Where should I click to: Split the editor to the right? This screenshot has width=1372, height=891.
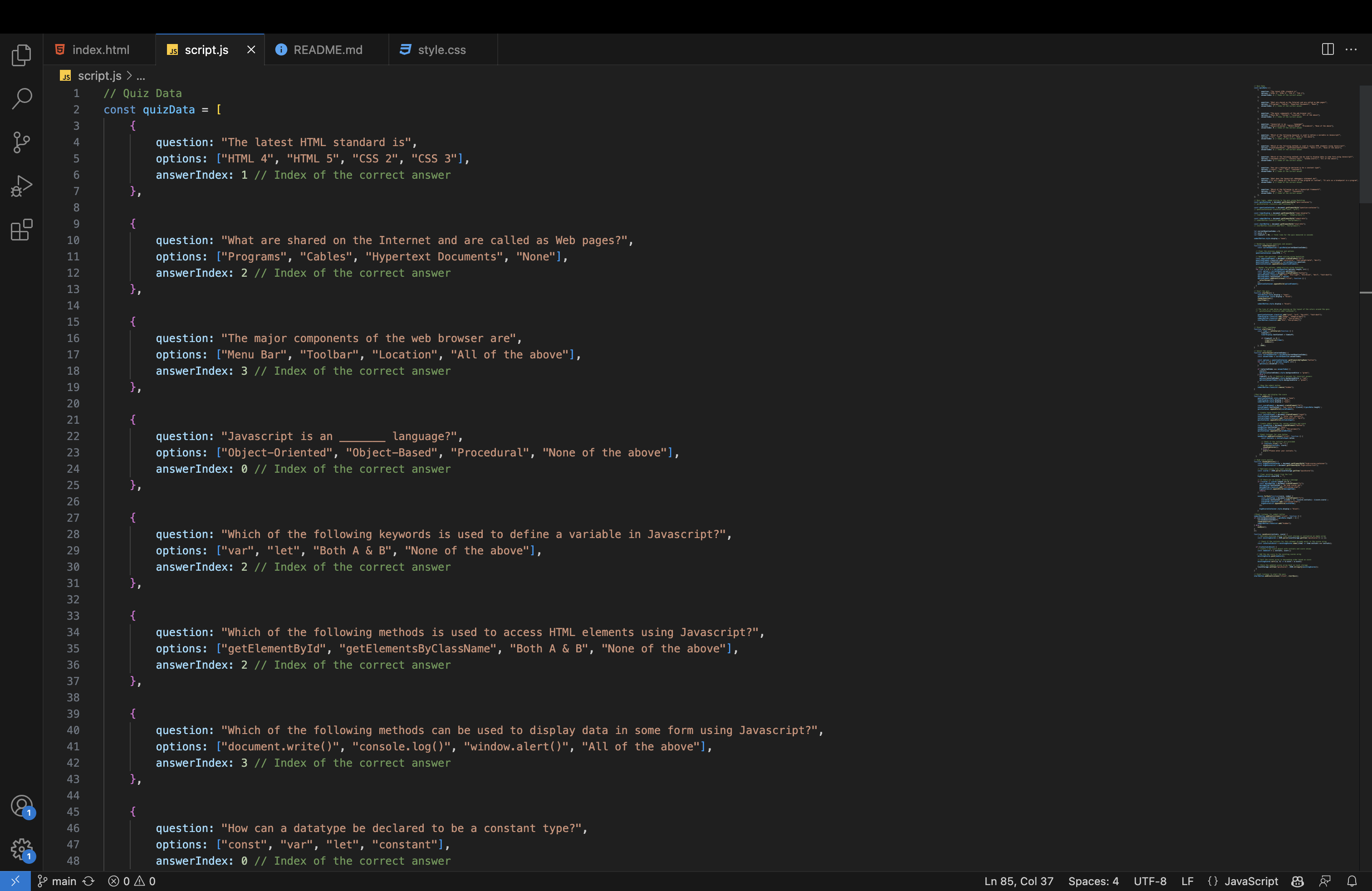point(1327,49)
